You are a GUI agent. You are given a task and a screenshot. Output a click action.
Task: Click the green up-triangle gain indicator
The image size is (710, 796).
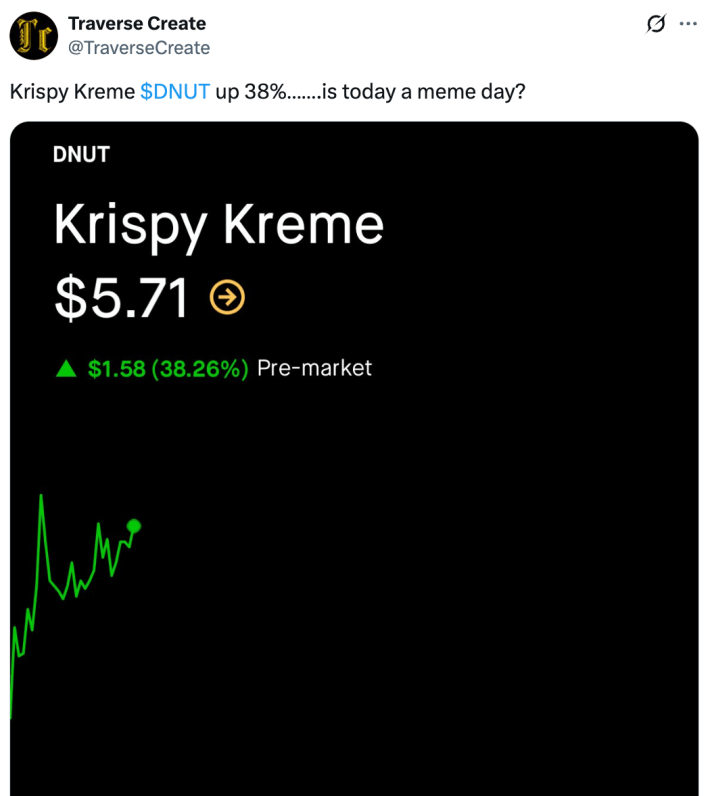(x=66, y=369)
